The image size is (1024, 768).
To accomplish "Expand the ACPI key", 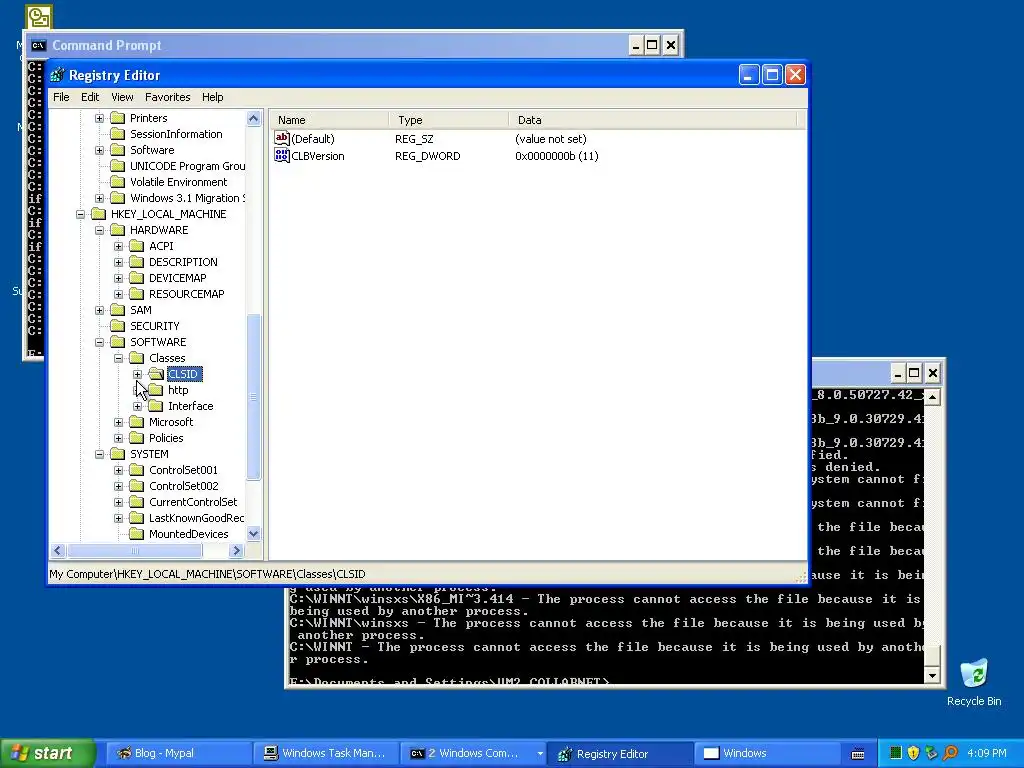I will pyautogui.click(x=118, y=246).
